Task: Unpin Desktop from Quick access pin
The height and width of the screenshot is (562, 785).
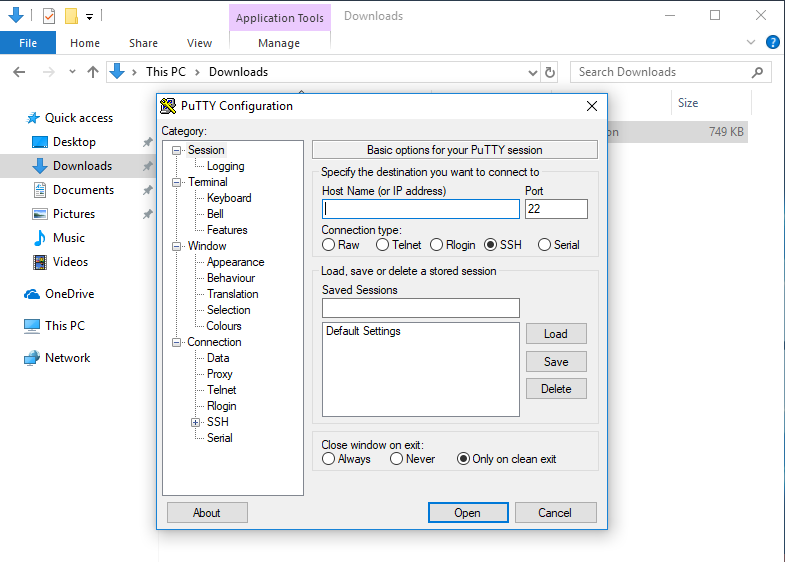Action: (147, 142)
